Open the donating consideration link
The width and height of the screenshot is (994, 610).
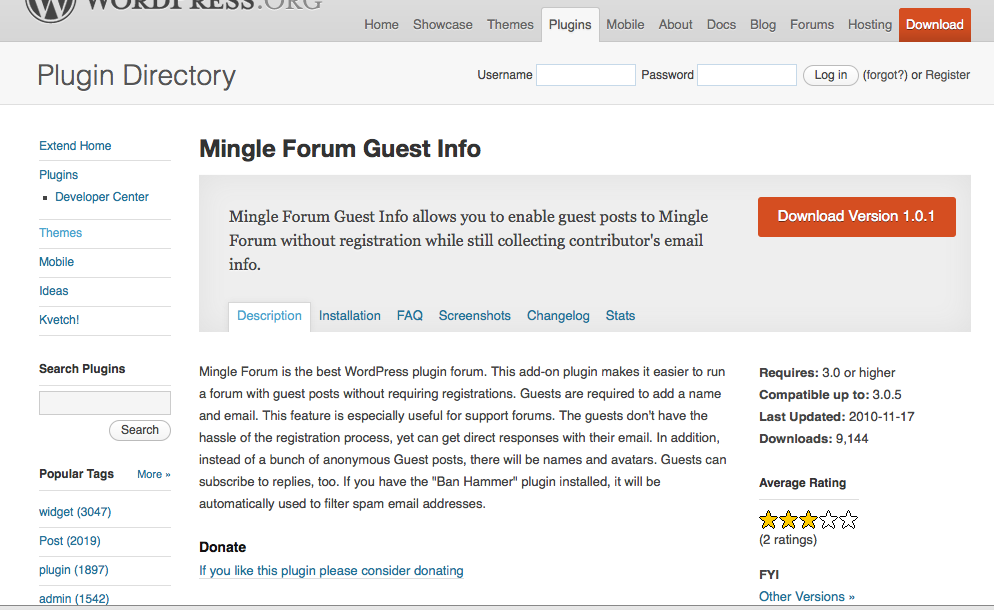coord(331,571)
